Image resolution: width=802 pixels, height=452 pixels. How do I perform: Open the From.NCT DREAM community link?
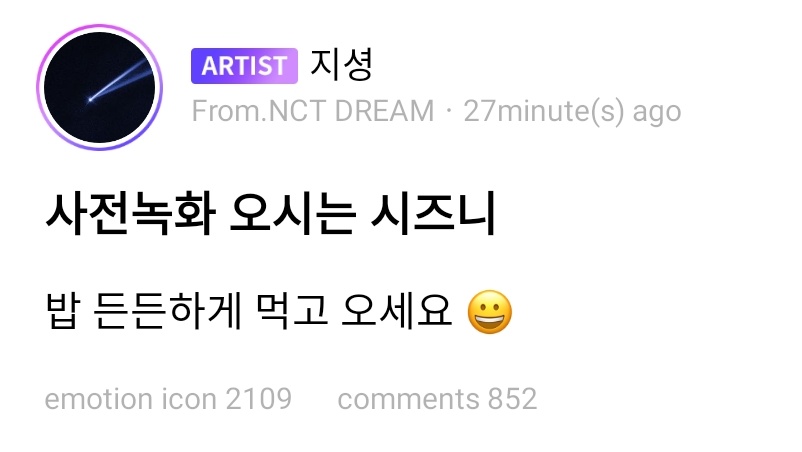pos(313,111)
